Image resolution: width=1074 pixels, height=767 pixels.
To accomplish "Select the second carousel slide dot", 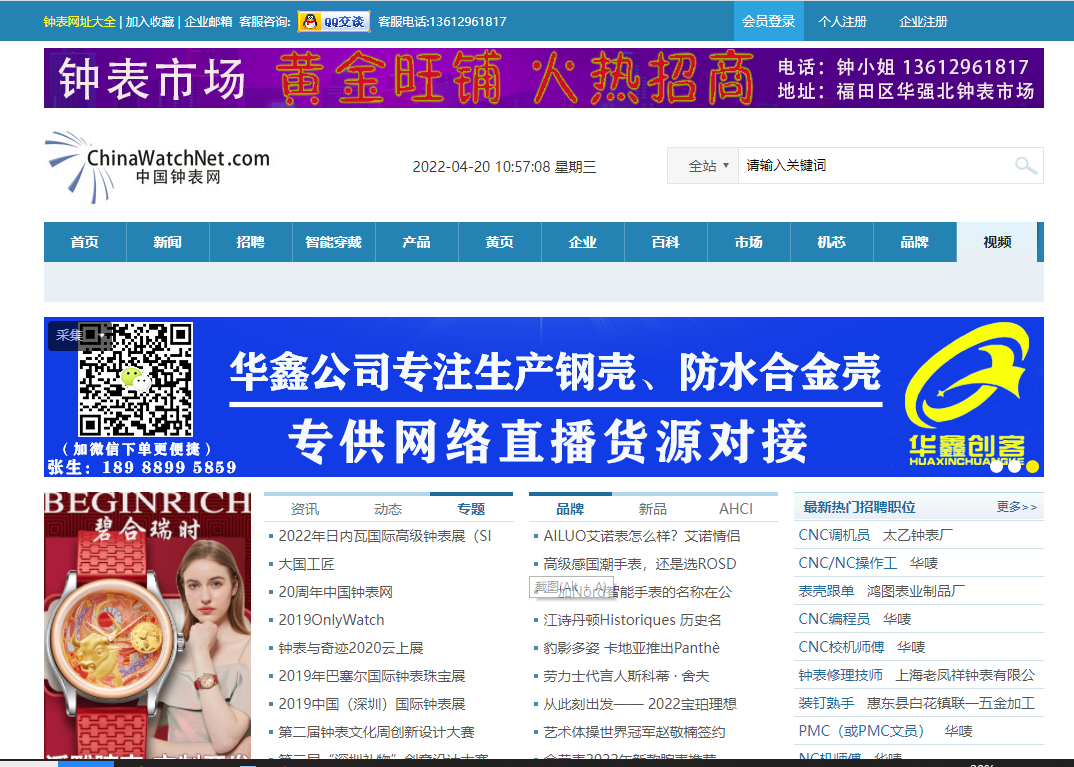I will (1014, 466).
